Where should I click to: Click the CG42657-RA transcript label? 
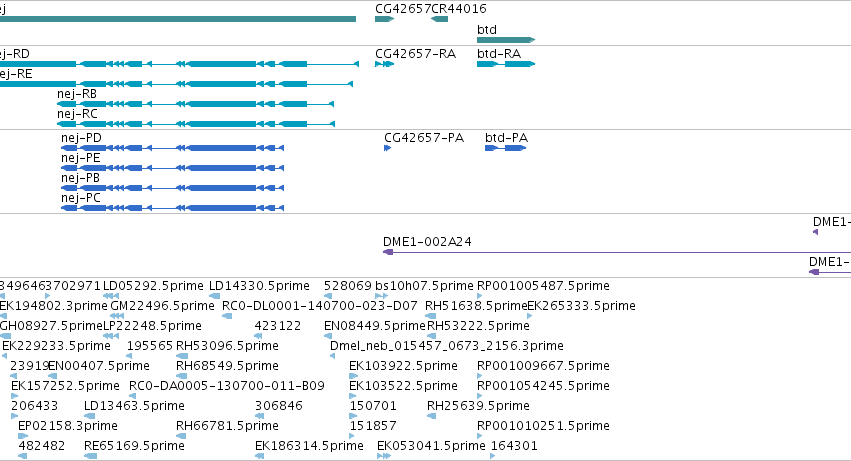pos(416,54)
